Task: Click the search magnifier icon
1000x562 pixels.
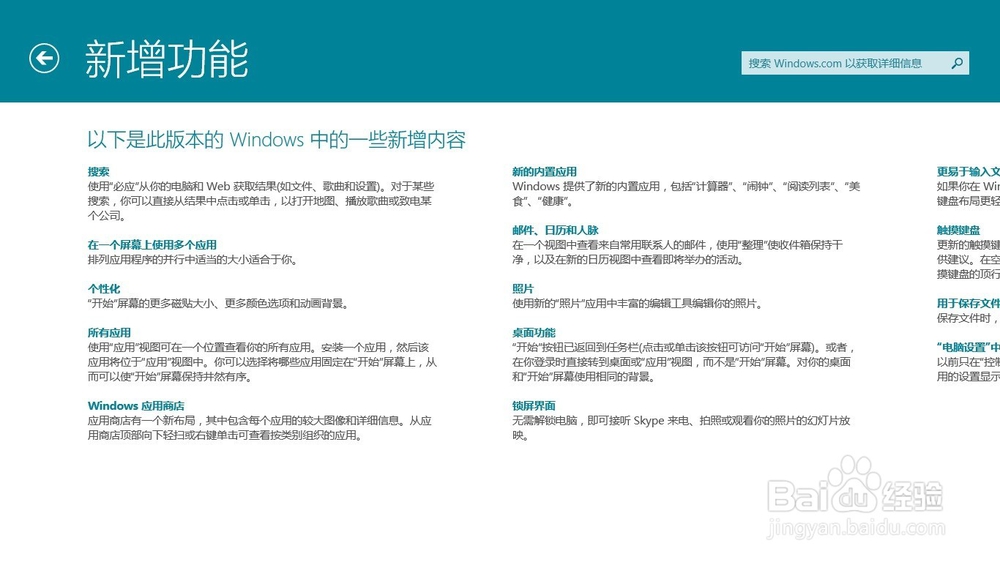Action: [x=957, y=63]
